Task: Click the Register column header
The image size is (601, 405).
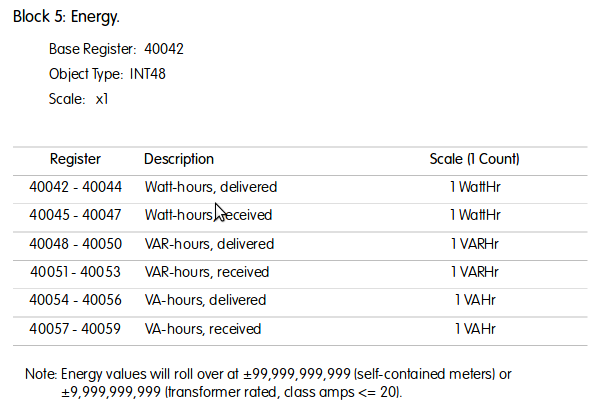Action: tap(75, 159)
